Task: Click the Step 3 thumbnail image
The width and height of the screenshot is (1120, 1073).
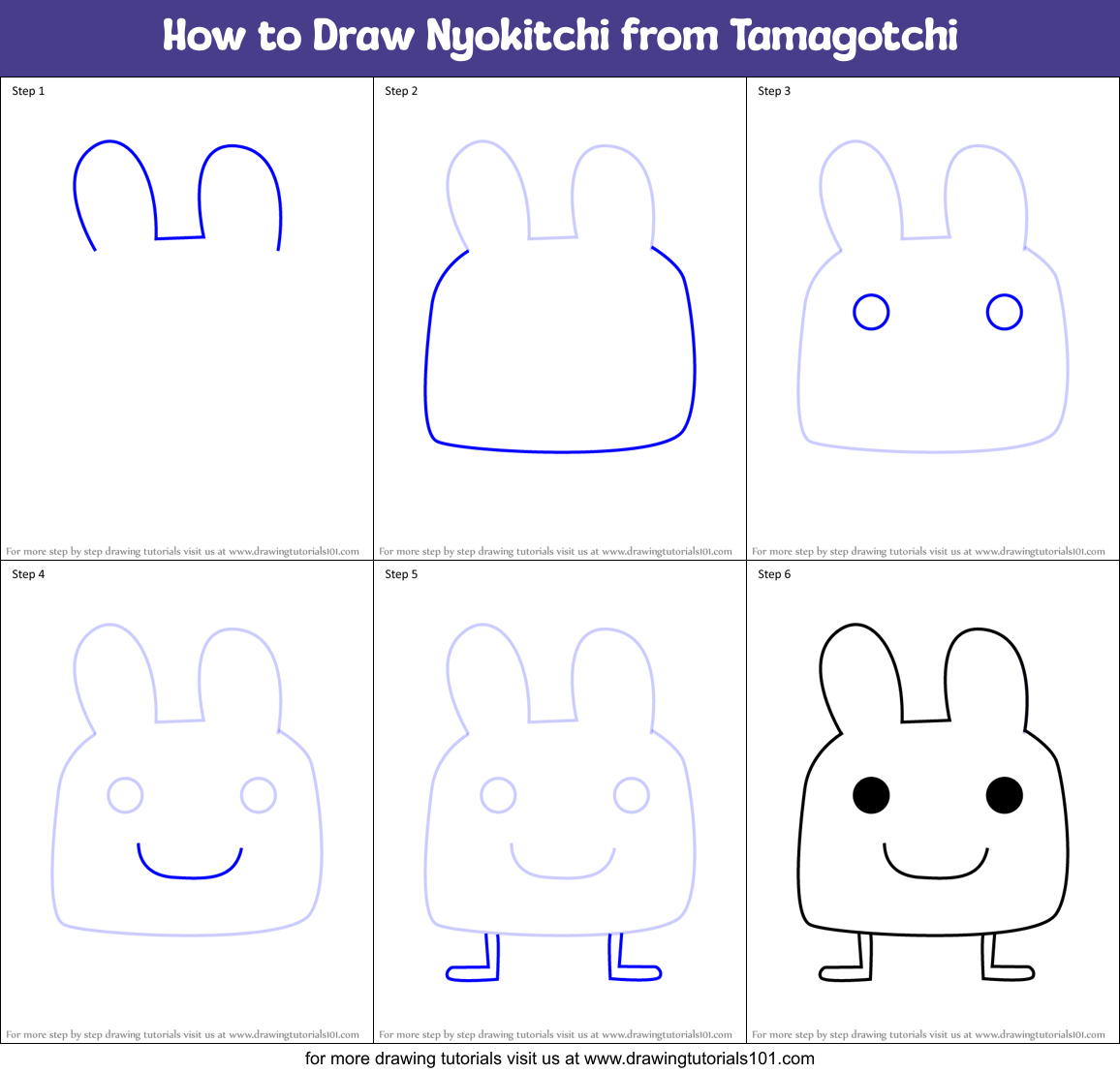Action: [x=932, y=310]
